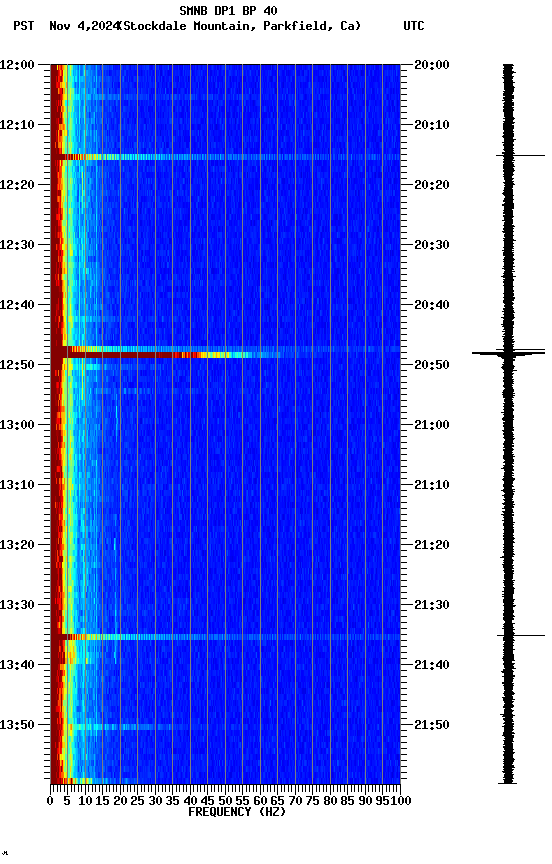The width and height of the screenshot is (552, 864).
Task: Click the '12:30' PST time label
Action: click(x=17, y=245)
